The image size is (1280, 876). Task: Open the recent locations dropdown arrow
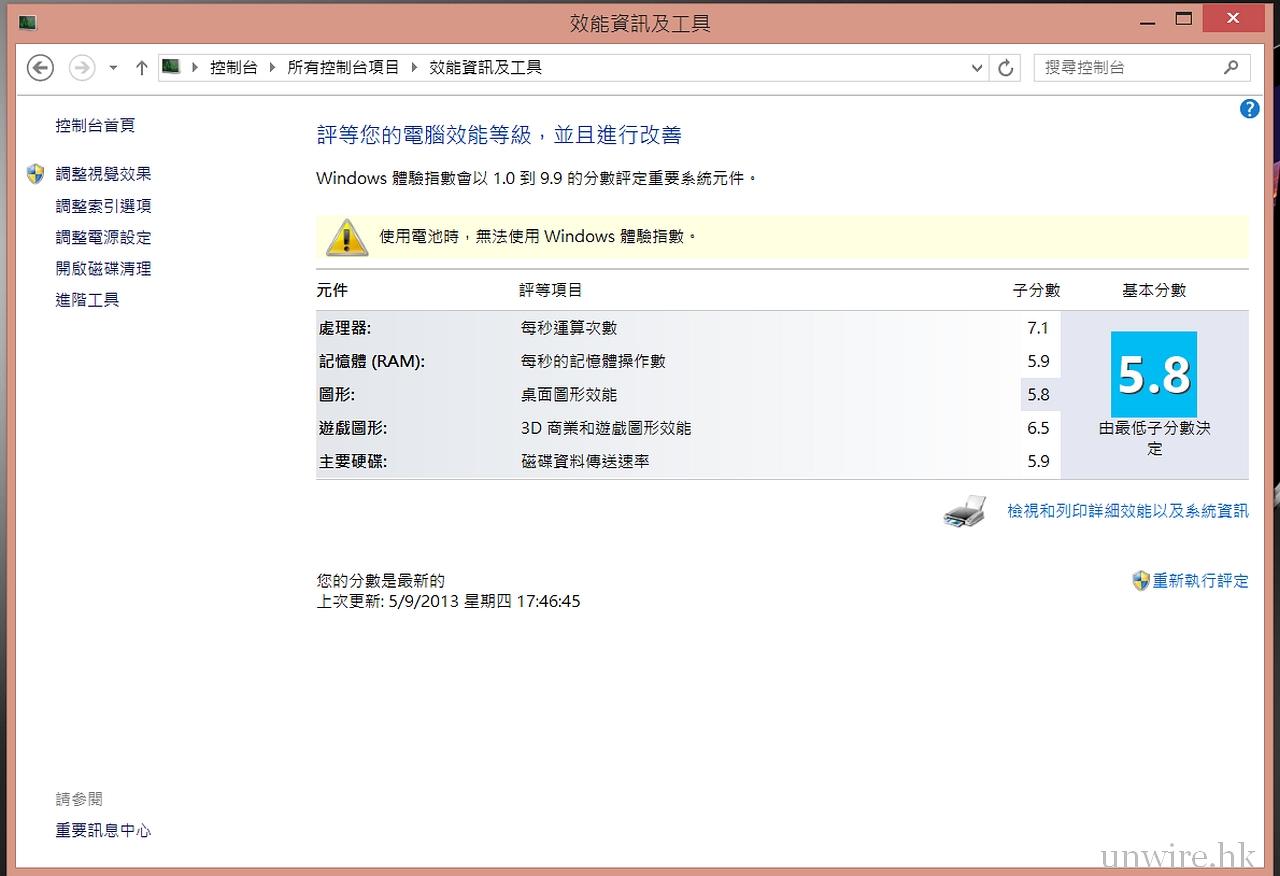pyautogui.click(x=113, y=68)
